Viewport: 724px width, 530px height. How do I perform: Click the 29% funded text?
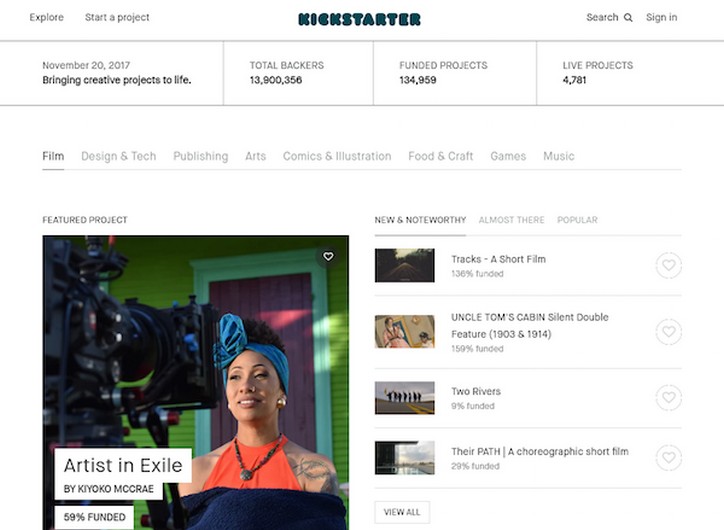476,466
